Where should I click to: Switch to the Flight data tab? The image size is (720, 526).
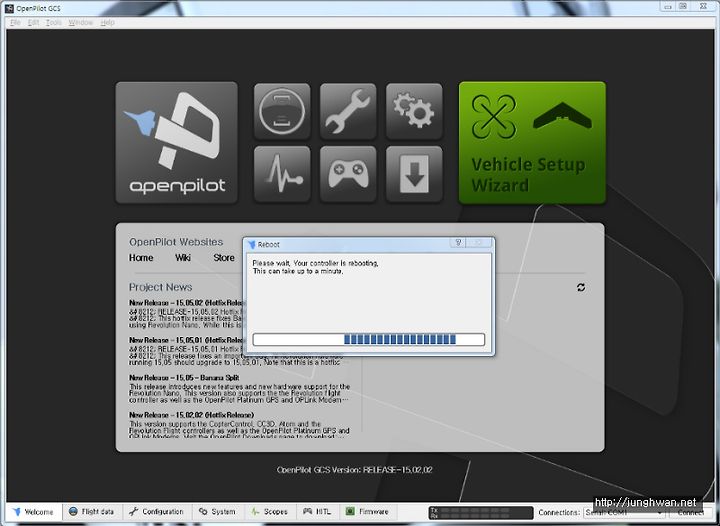pos(92,511)
